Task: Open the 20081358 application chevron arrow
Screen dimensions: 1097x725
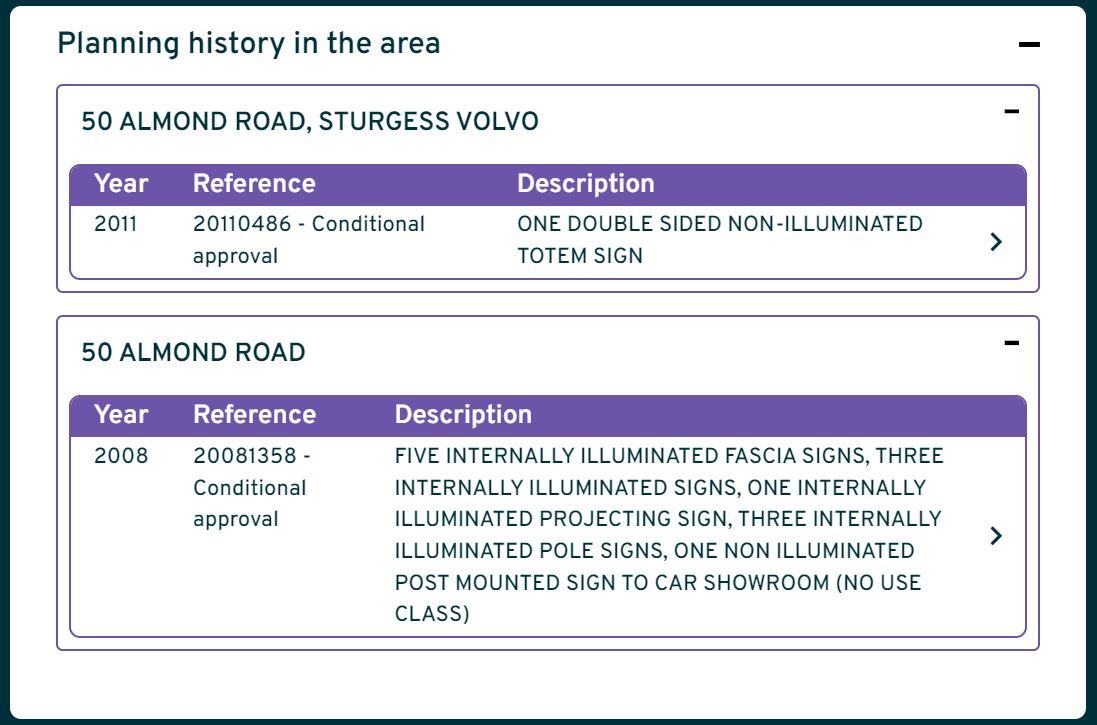Action: (x=995, y=535)
